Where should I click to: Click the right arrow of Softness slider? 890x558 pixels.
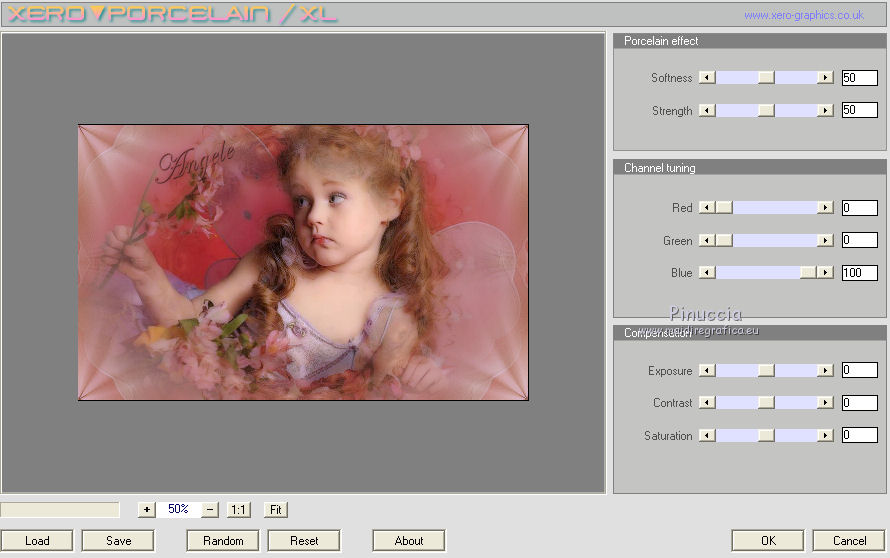825,77
